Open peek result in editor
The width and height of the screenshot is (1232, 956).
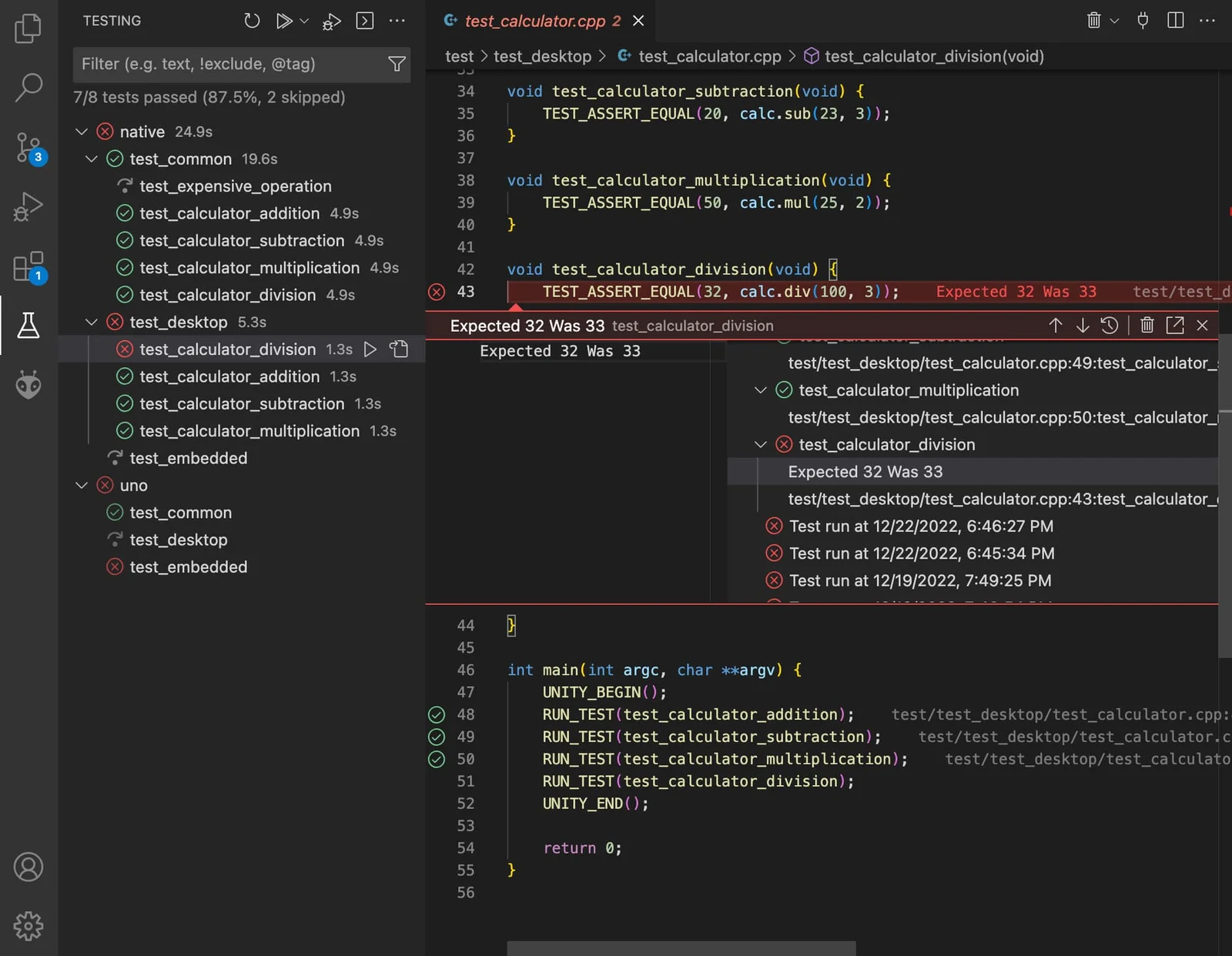[1175, 326]
